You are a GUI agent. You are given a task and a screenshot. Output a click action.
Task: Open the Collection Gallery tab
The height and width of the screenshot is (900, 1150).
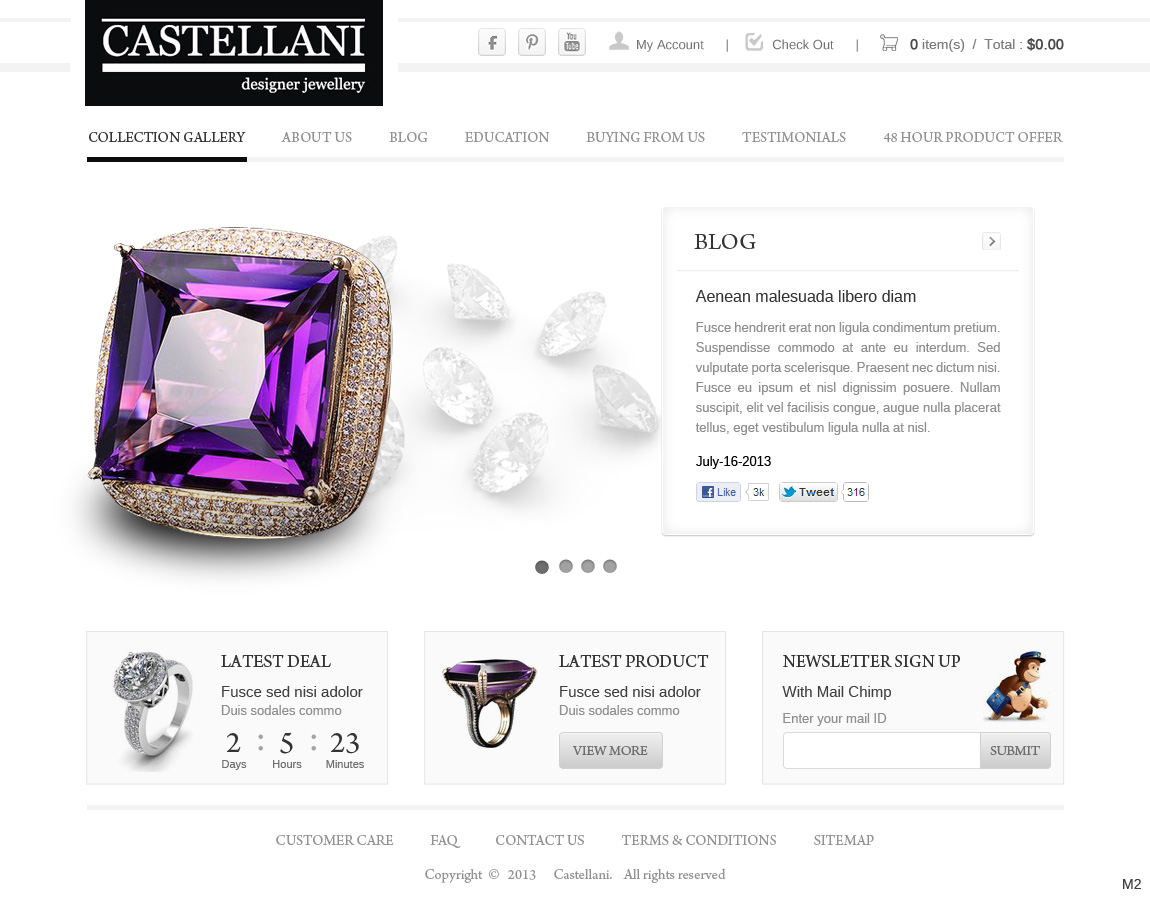click(166, 137)
